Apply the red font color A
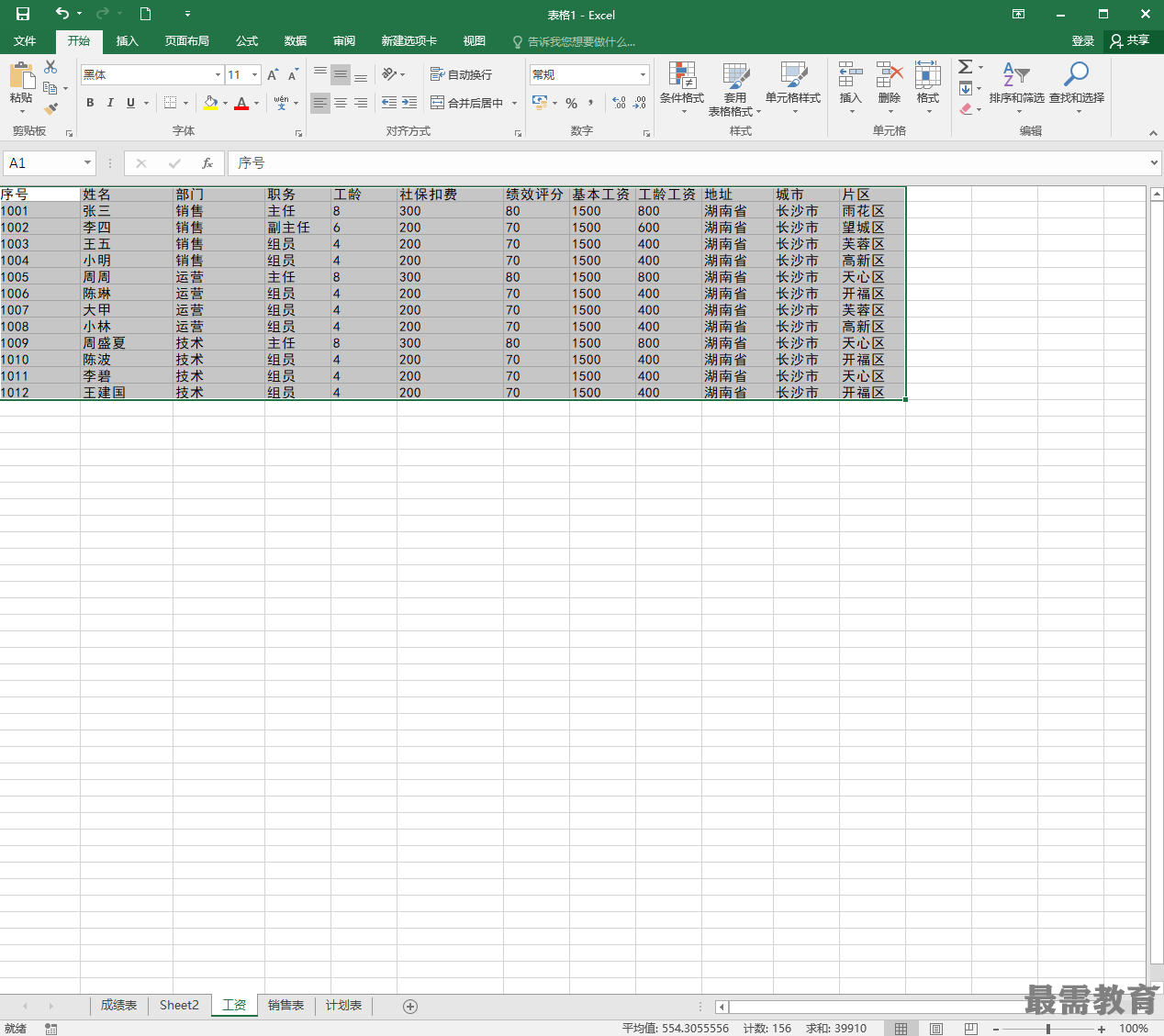 pyautogui.click(x=241, y=103)
